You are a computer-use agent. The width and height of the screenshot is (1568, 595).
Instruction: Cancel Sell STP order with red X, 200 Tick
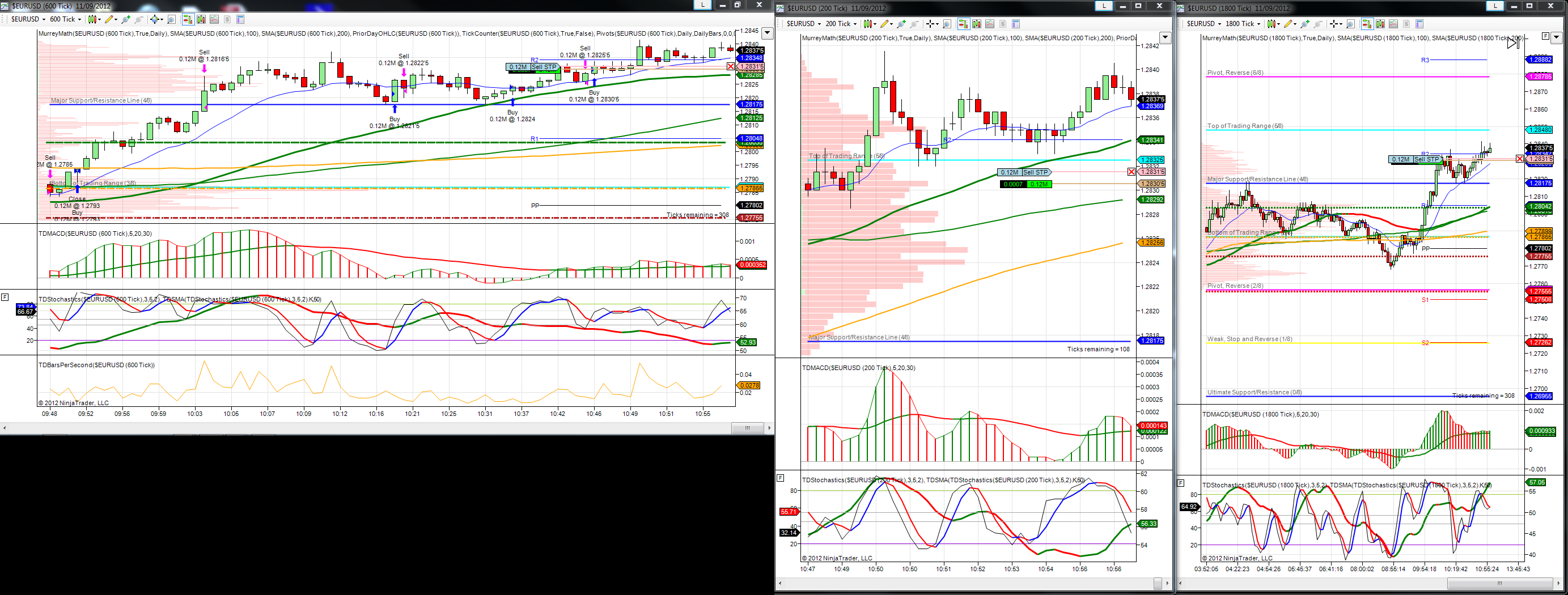pyautogui.click(x=1131, y=173)
